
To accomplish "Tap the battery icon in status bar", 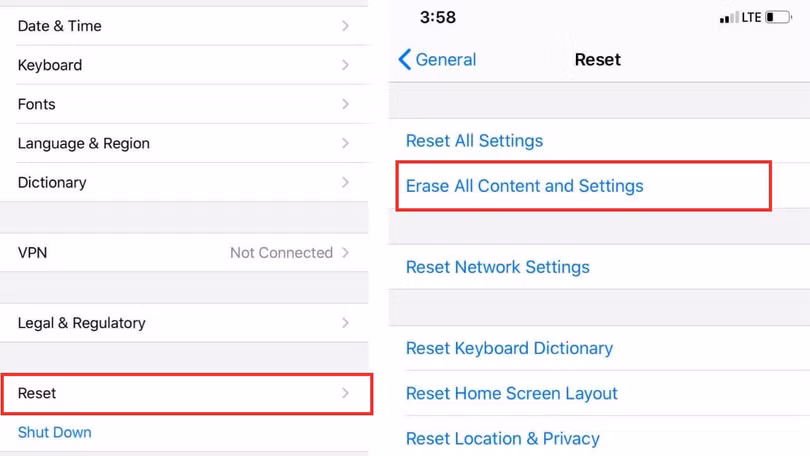I will (x=778, y=17).
